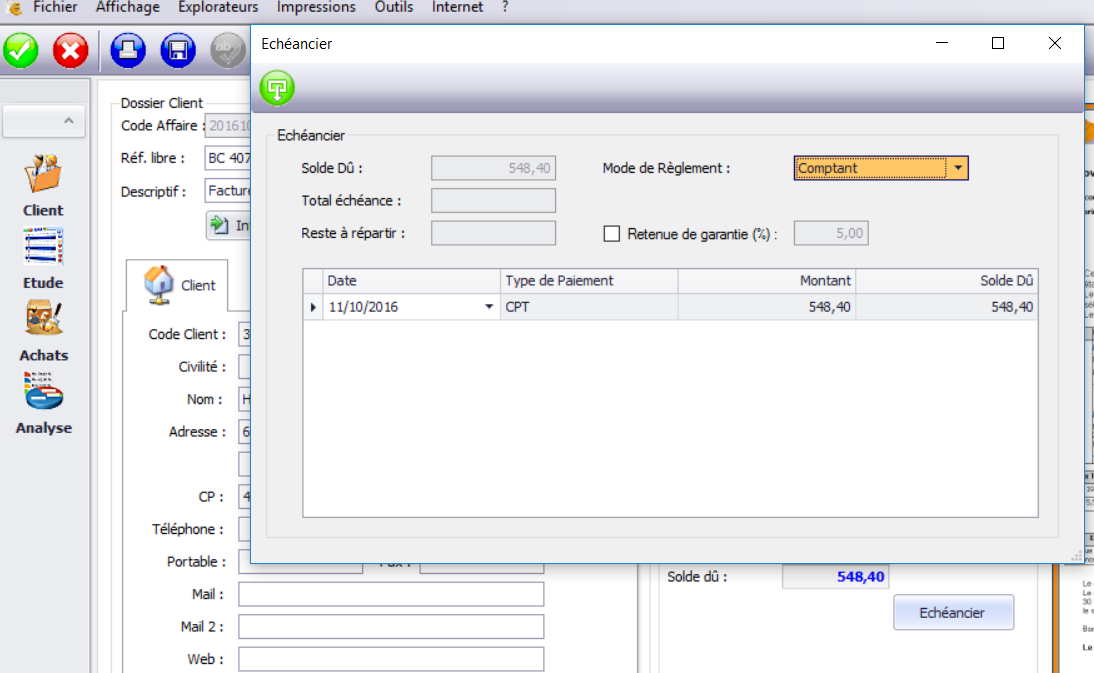1094x673 pixels.
Task: Click into the Mail 2 input field
Action: tap(391, 627)
